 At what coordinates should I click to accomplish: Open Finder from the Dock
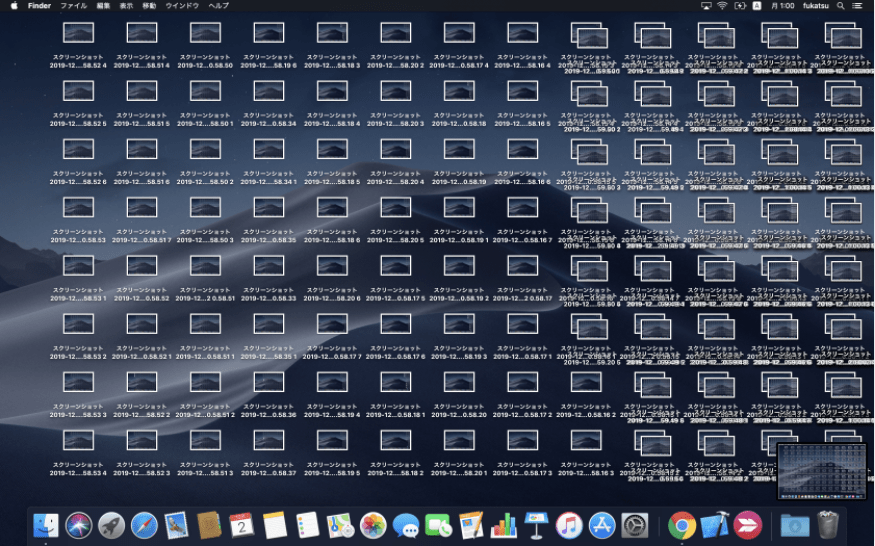point(46,525)
